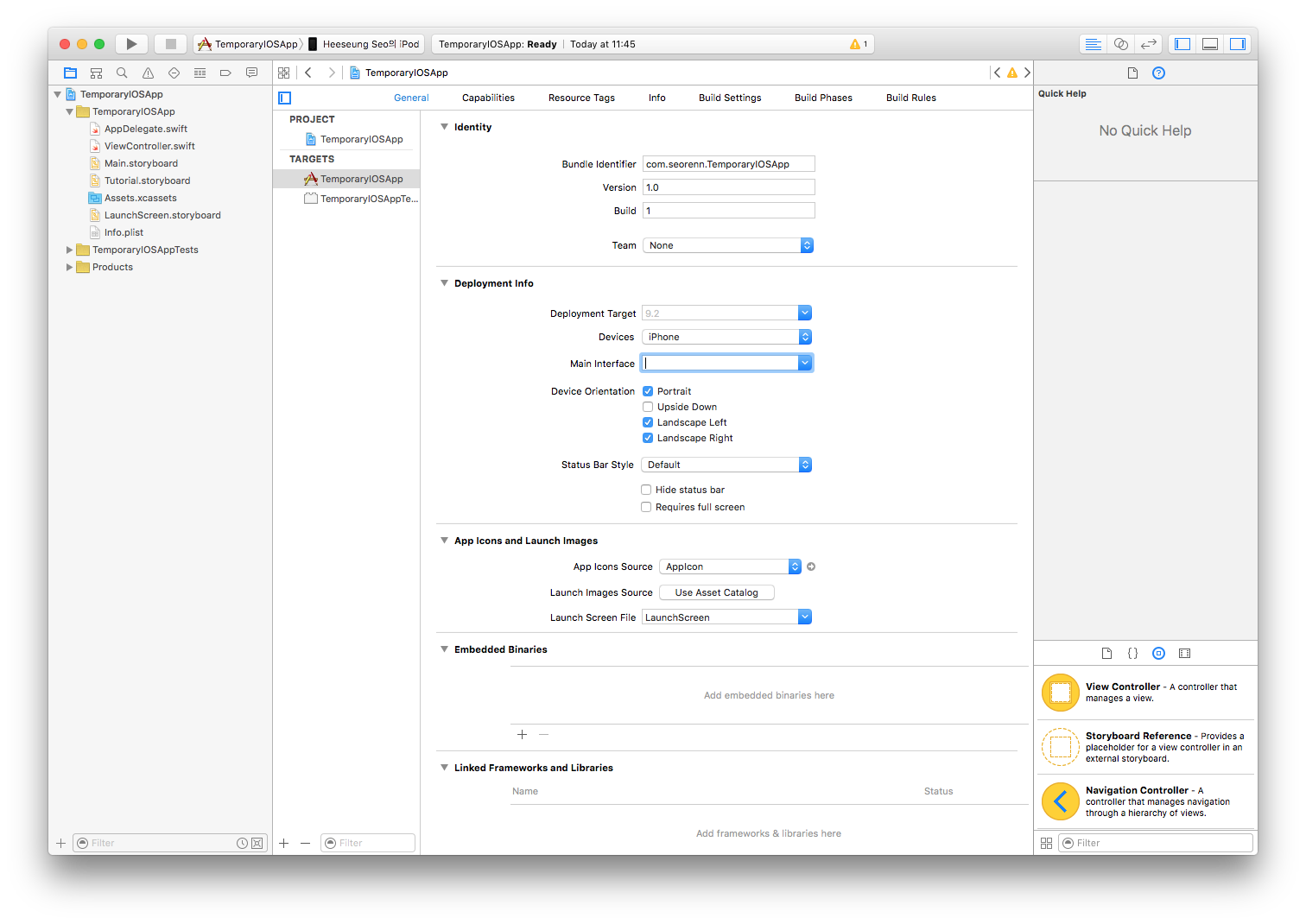Open Build Settings tab
This screenshot has height=924, width=1306.
tap(730, 98)
